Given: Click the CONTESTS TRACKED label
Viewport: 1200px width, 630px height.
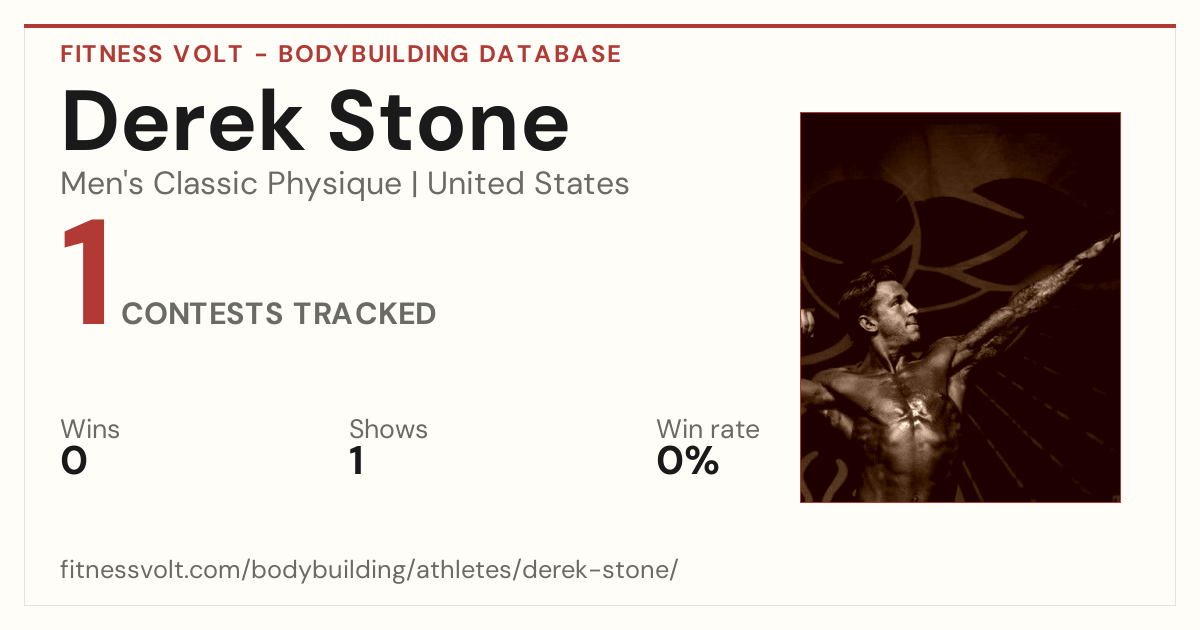Looking at the screenshot, I should coord(279,314).
